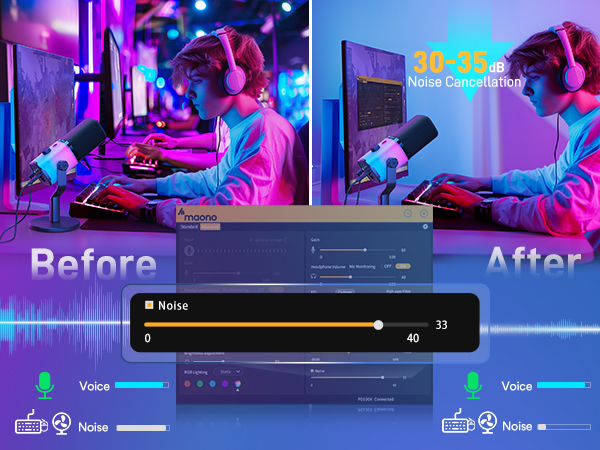Image resolution: width=600 pixels, height=450 pixels.
Task: Click the keyboard noise icon under Before
Action: pyautogui.click(x=31, y=424)
